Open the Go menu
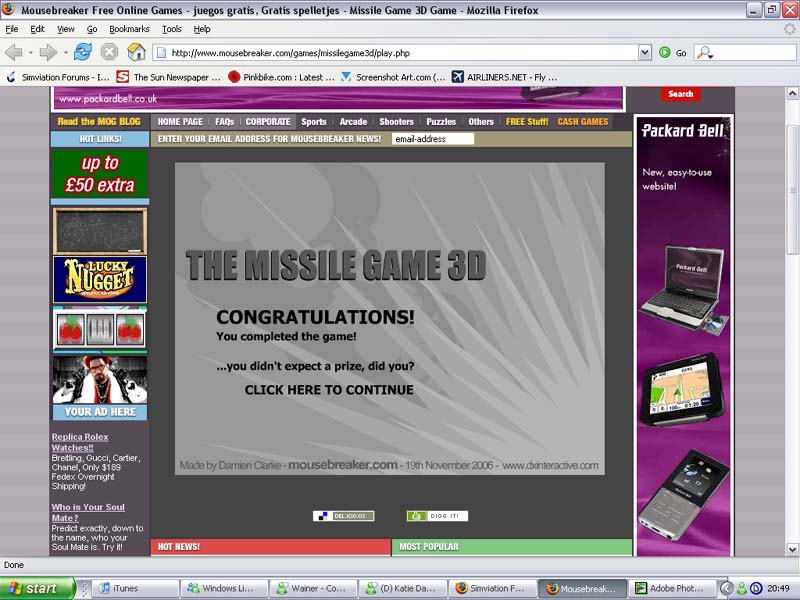The height and width of the screenshot is (600, 800). [92, 29]
